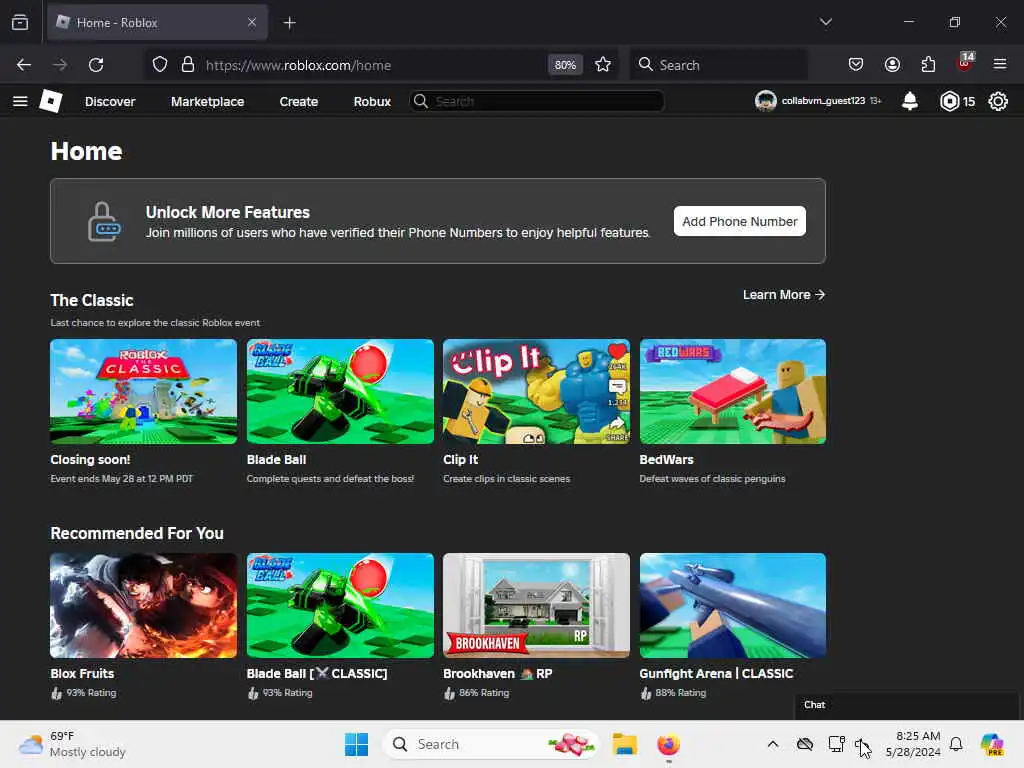Click the Roblox site search field
1024x768 pixels.
pos(537,101)
